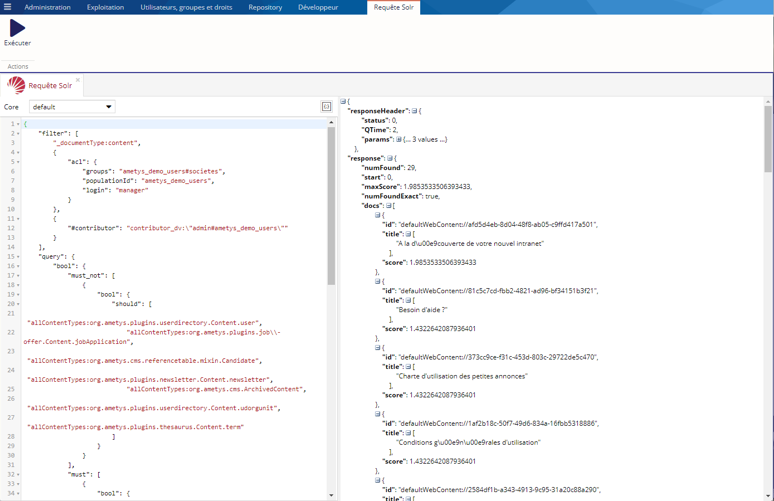Screen dimensions: 774x501
Task: Click the results panel scrollbar thumb
Action: (x=768, y=139)
